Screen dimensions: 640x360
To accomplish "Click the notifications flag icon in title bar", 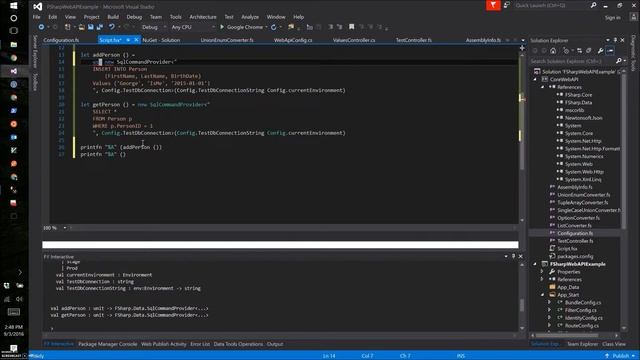I will (493, 5).
